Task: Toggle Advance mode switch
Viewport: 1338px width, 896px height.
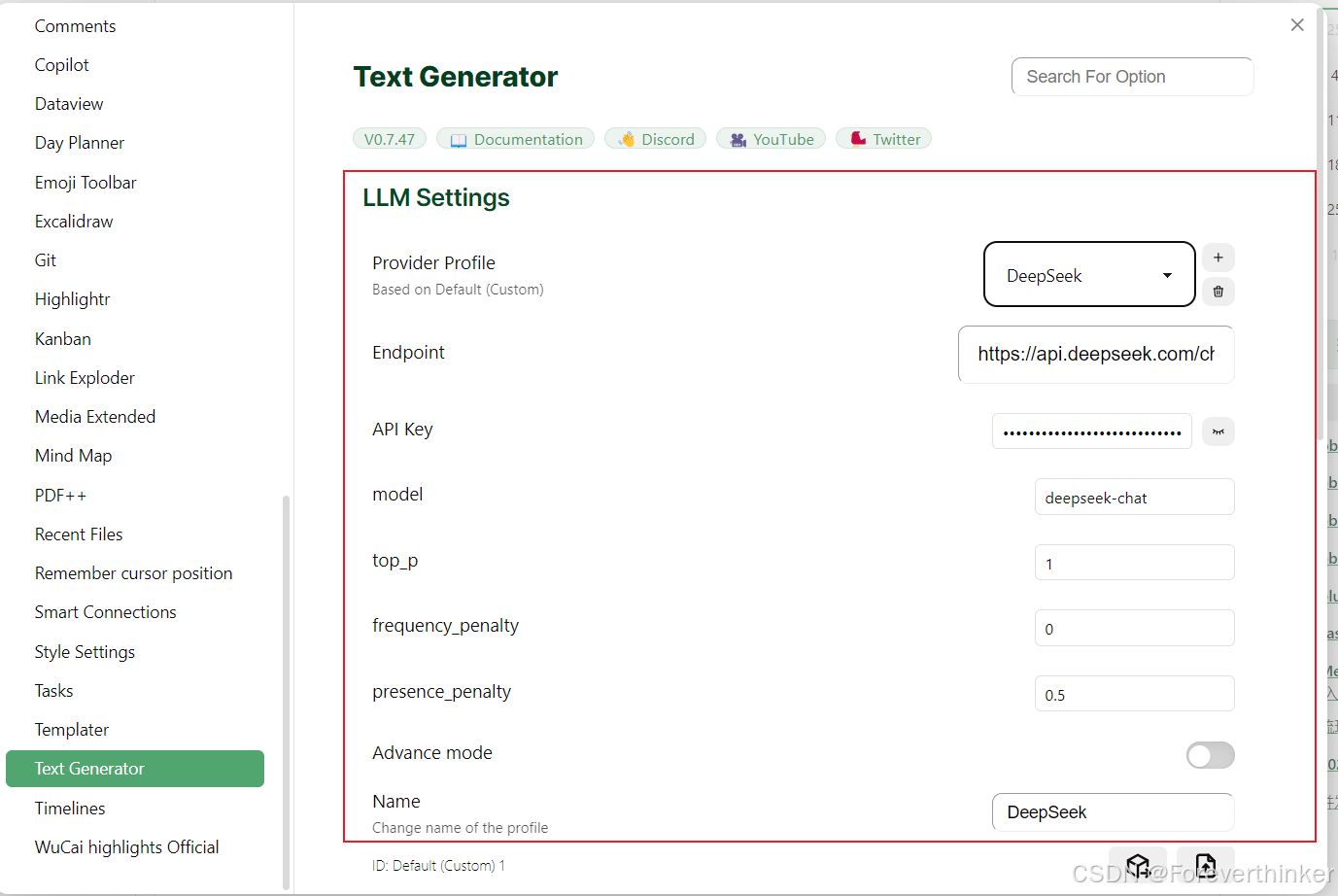Action: point(1210,755)
